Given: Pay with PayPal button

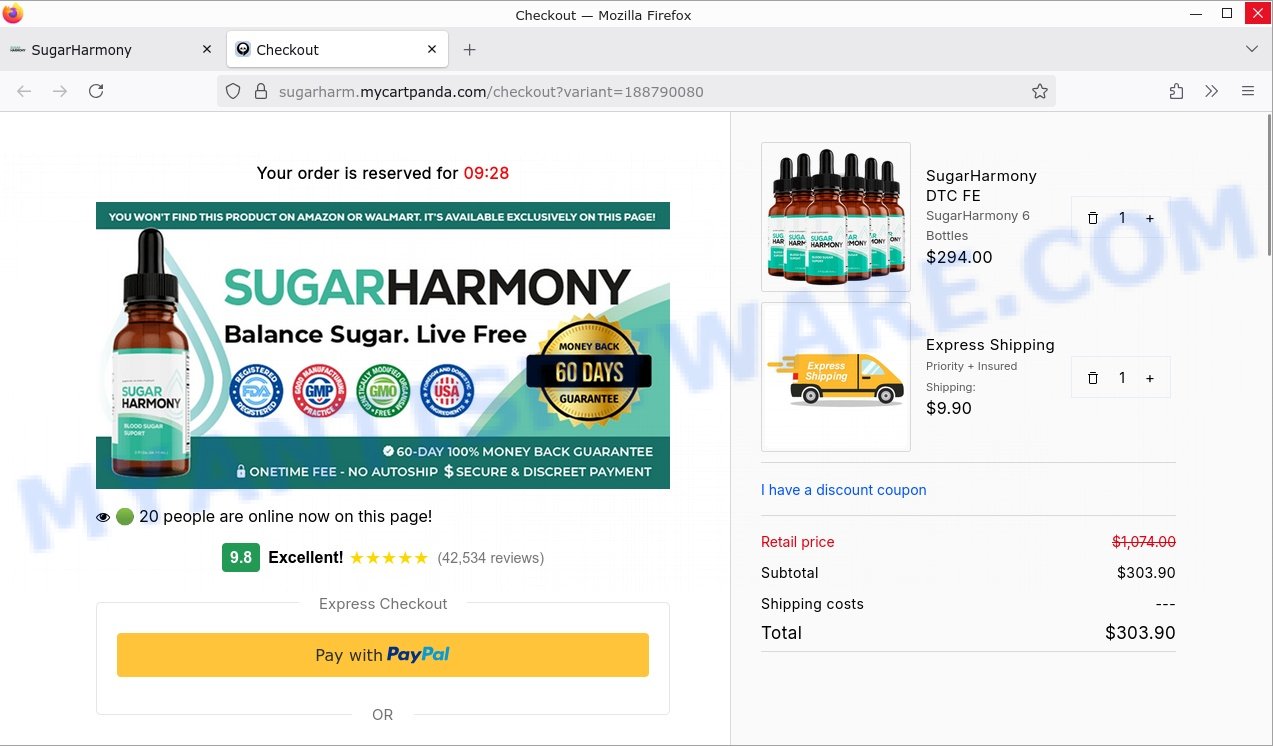Looking at the screenshot, I should coord(383,655).
